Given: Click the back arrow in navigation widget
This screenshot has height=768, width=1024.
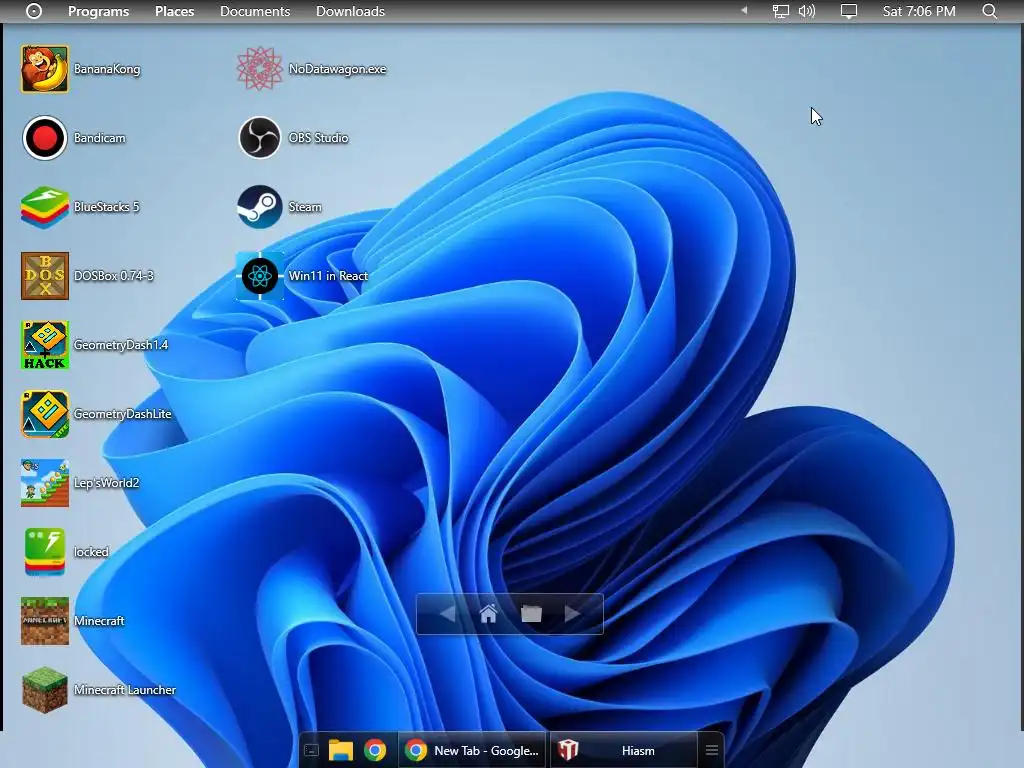Looking at the screenshot, I should 447,614.
